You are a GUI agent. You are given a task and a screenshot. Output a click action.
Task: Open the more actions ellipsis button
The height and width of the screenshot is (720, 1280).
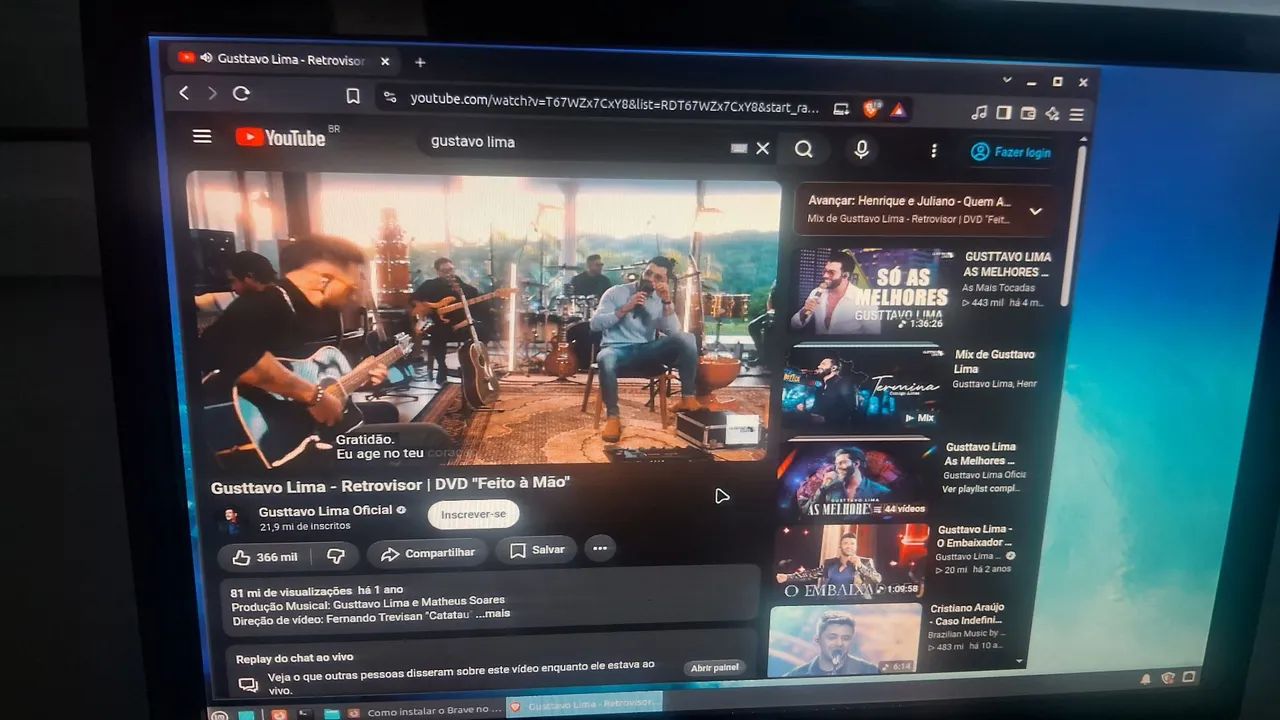pos(600,548)
